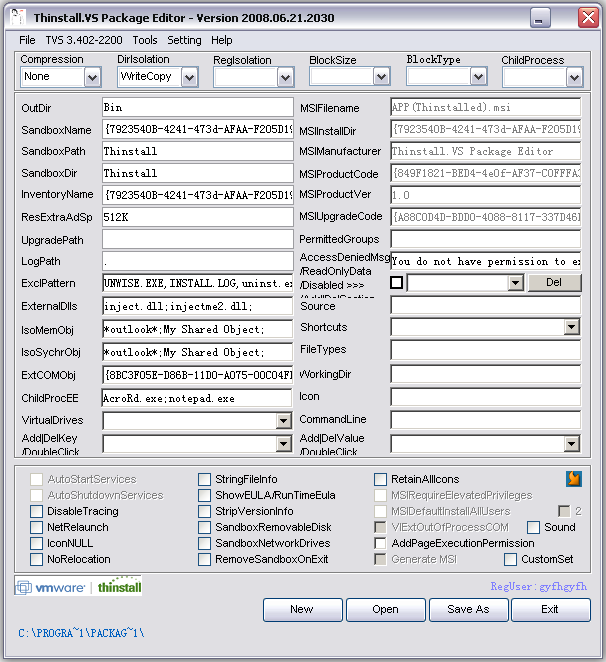The image size is (606, 662).
Task: Enable DisableTracing checkbox
Action: pos(36,511)
